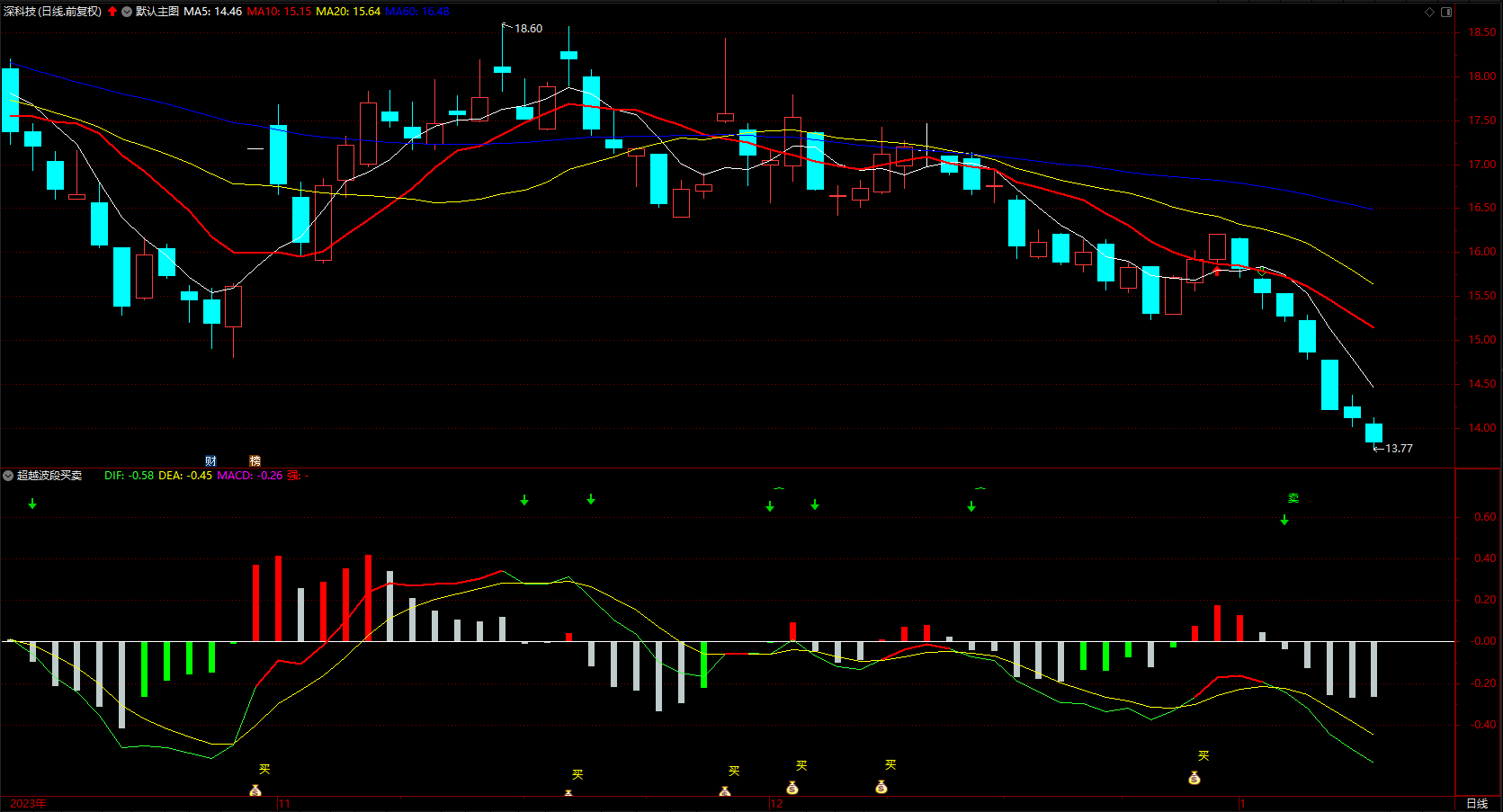Screen dimensions: 1503x812
Task: Click the 2023年 label on the time axis
Action: tap(28, 803)
